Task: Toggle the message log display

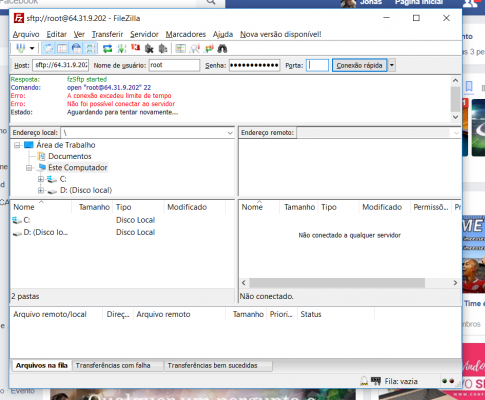Action: pos(48,48)
